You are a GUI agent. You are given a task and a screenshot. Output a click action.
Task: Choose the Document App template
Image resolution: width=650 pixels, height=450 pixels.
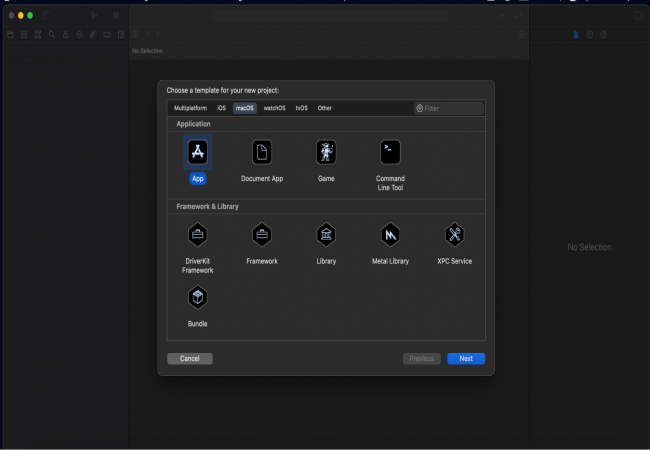[262, 152]
